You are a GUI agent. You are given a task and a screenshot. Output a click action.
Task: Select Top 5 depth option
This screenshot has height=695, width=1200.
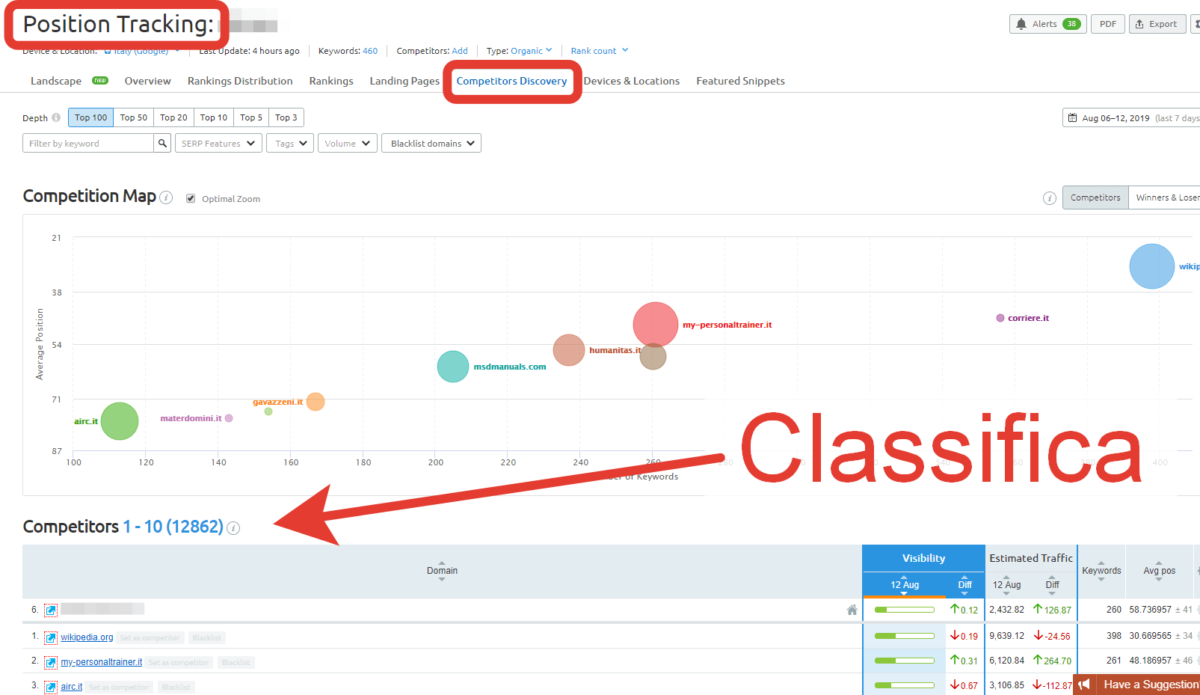tap(251, 118)
